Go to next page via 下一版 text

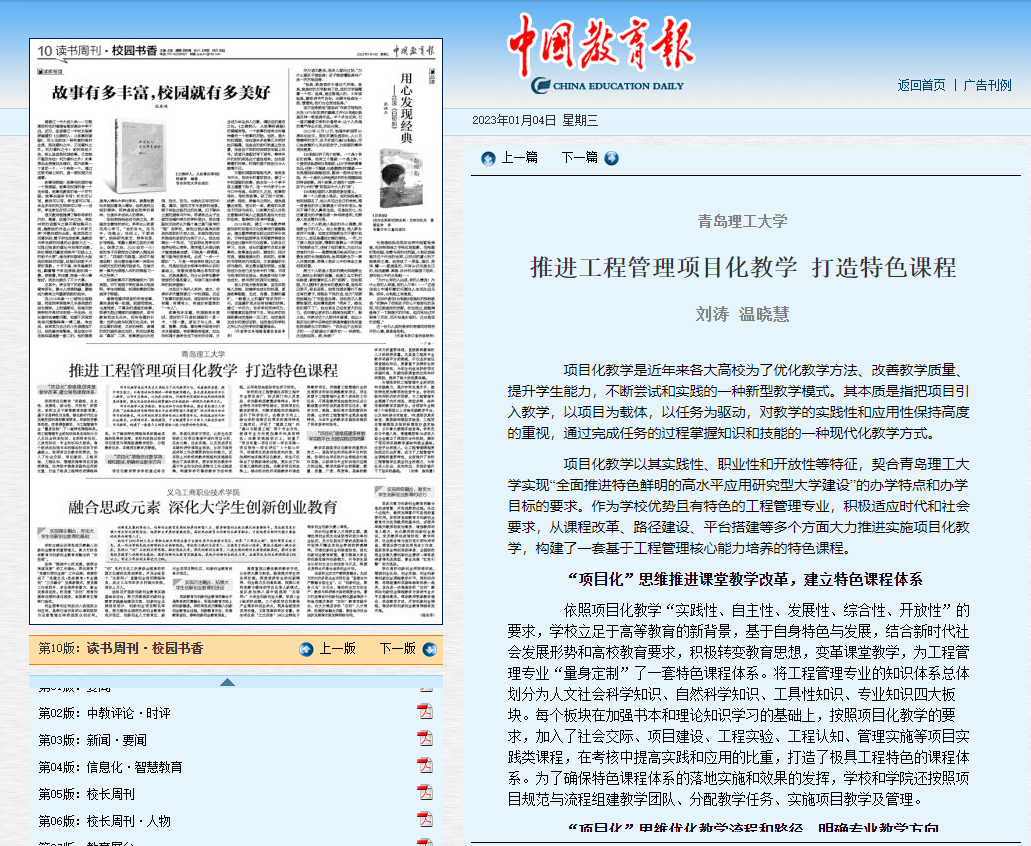tap(397, 649)
